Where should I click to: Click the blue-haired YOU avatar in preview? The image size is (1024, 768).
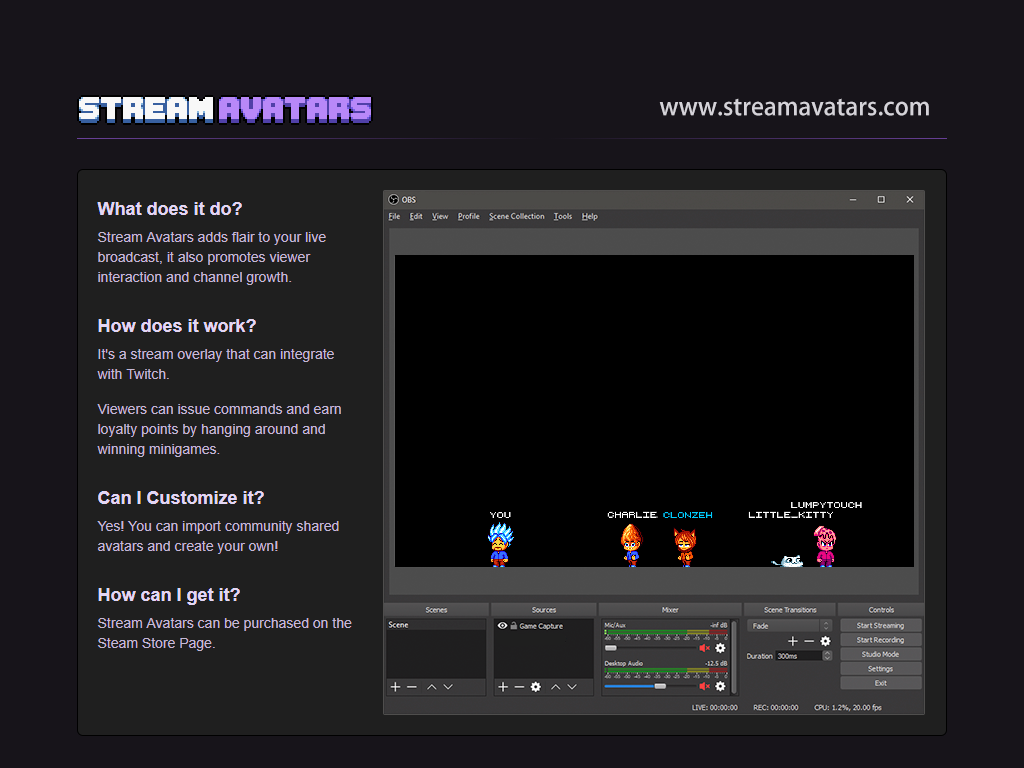pyautogui.click(x=500, y=544)
